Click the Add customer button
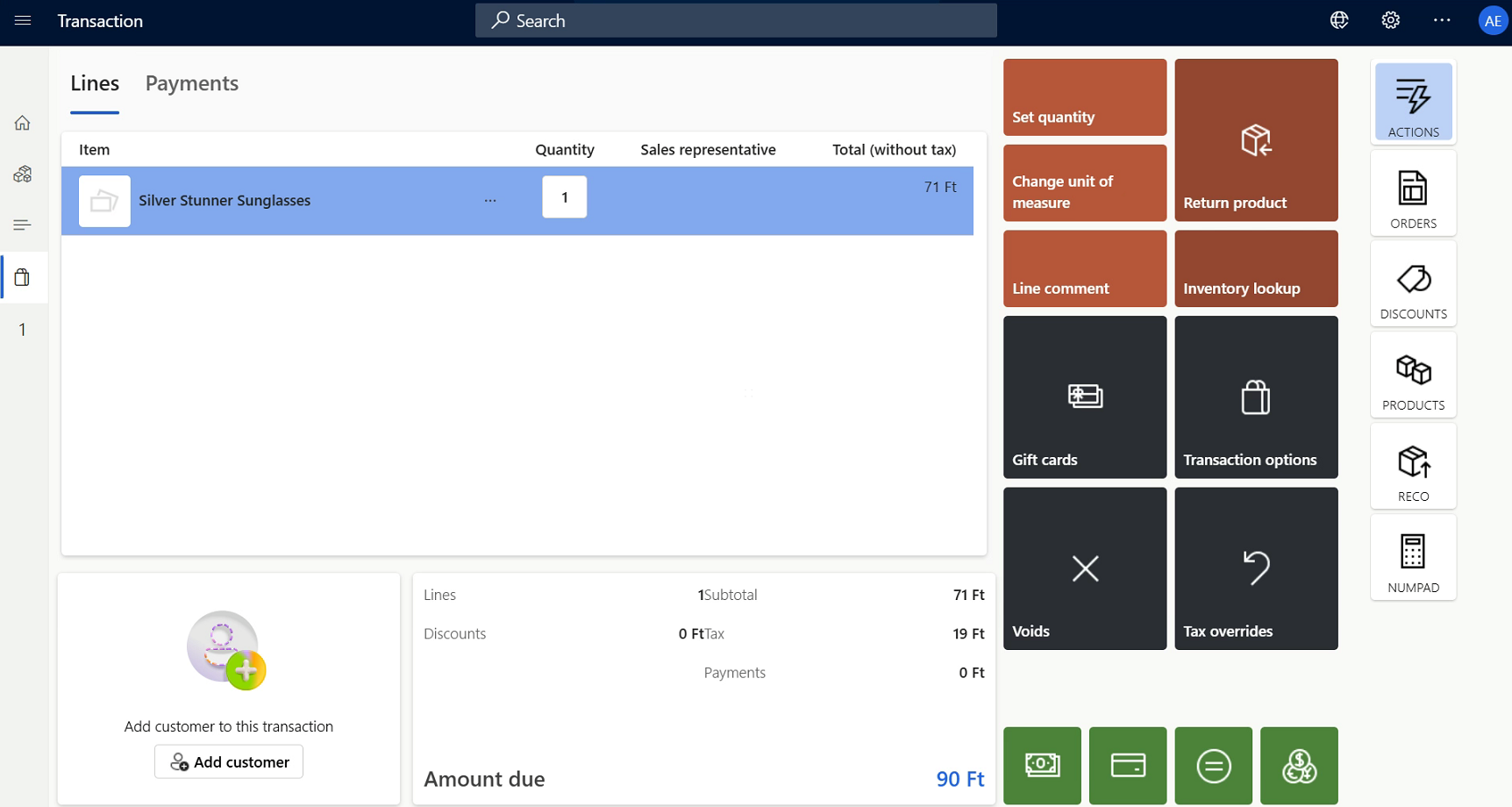This screenshot has height=807, width=1512. point(229,761)
